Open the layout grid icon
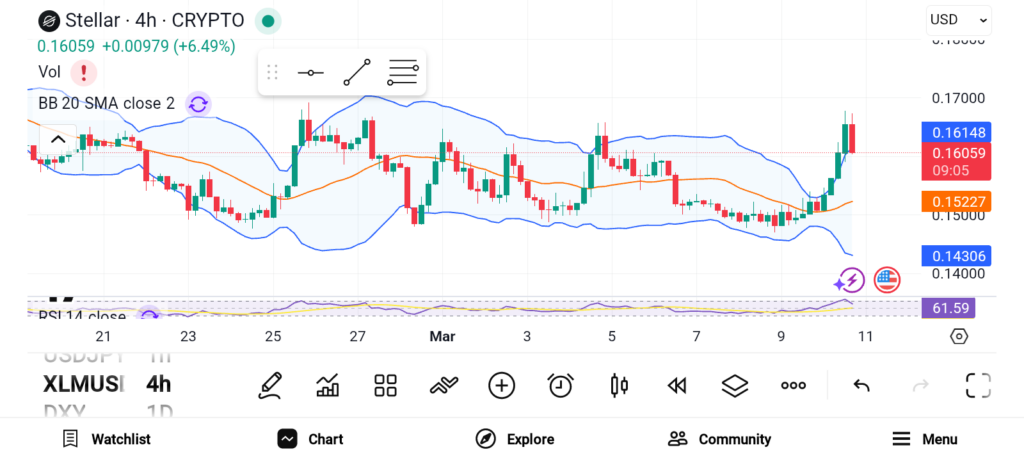 click(385, 385)
